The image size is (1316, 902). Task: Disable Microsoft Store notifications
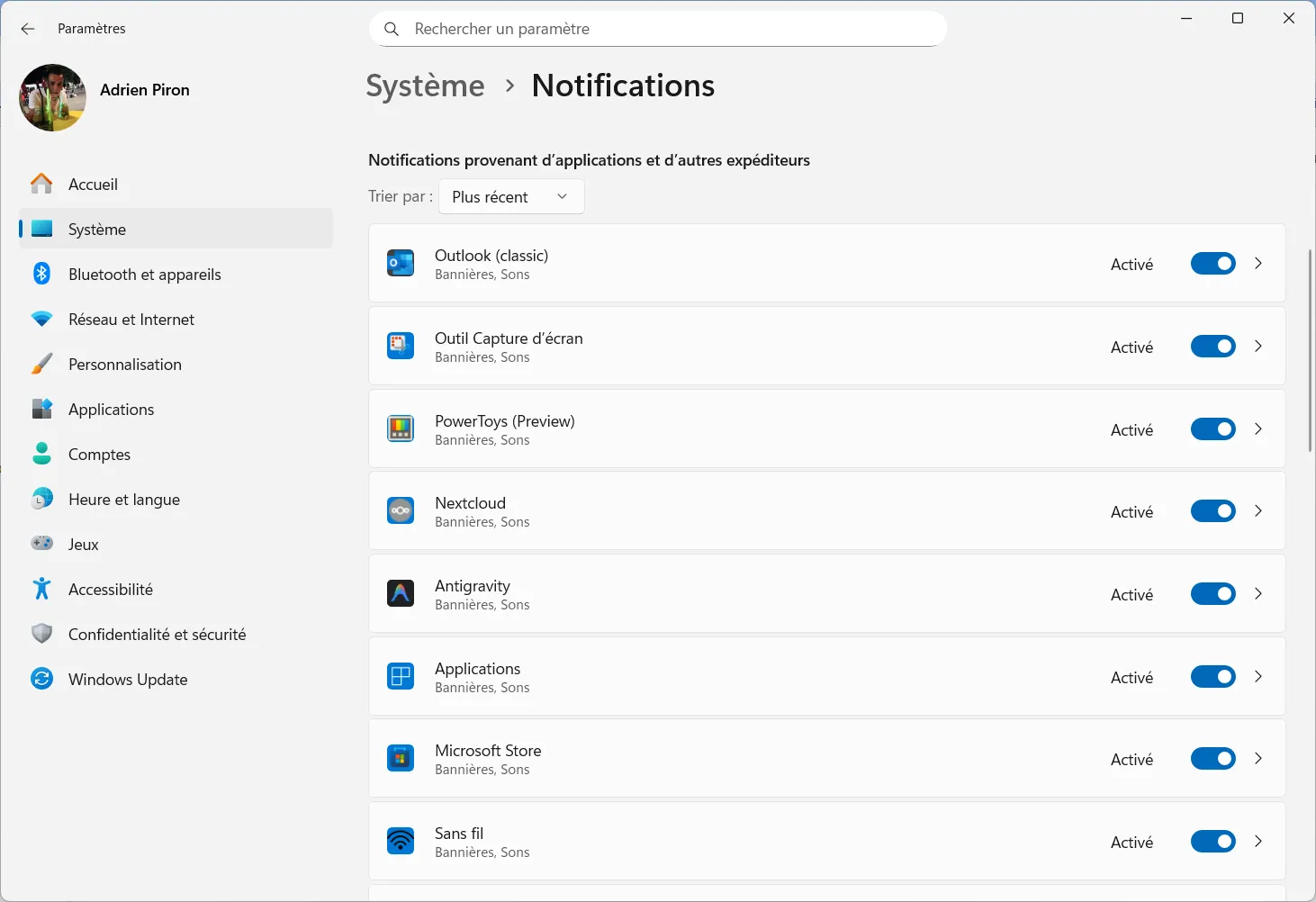pos(1212,758)
